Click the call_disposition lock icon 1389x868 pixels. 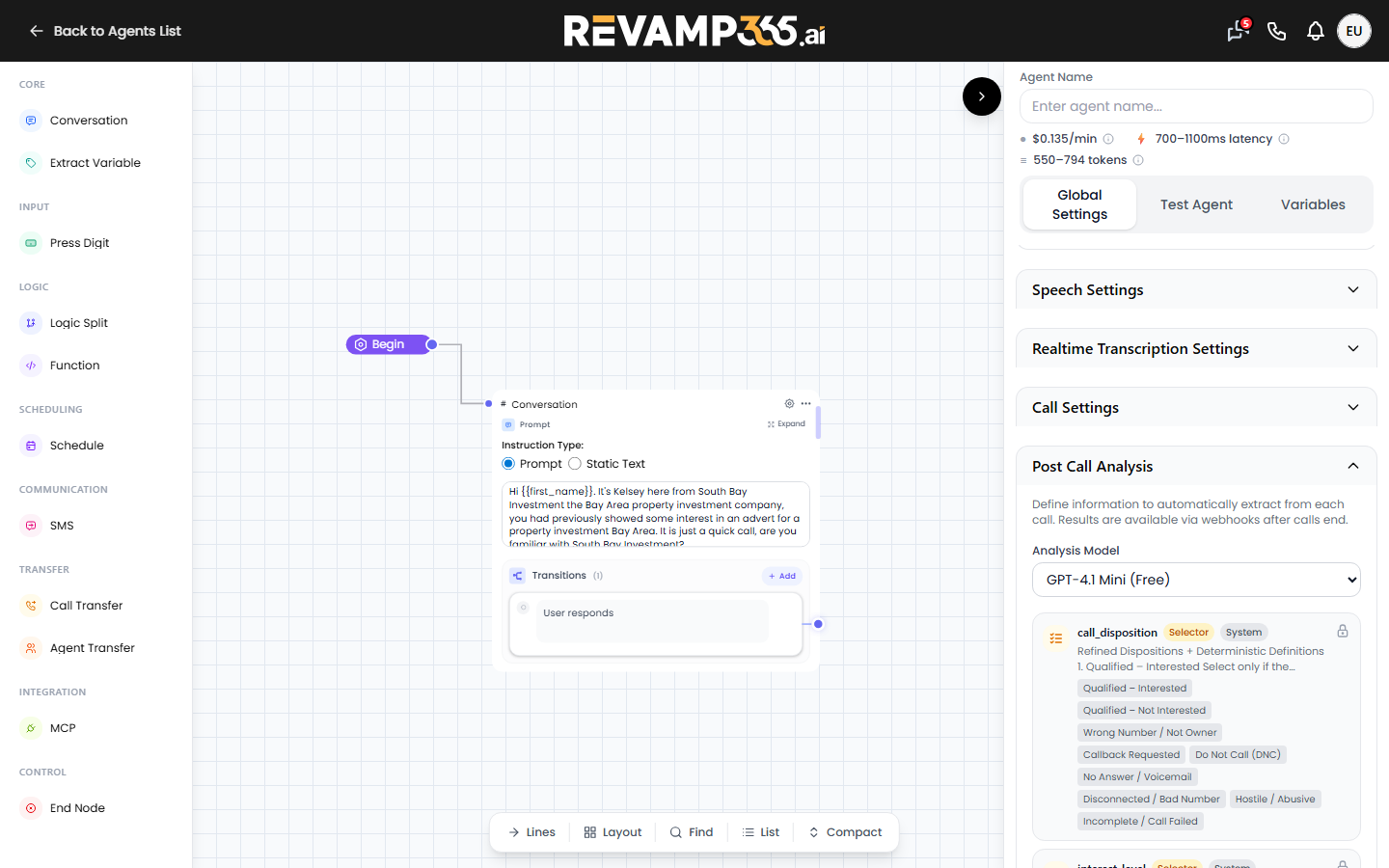[1343, 631]
